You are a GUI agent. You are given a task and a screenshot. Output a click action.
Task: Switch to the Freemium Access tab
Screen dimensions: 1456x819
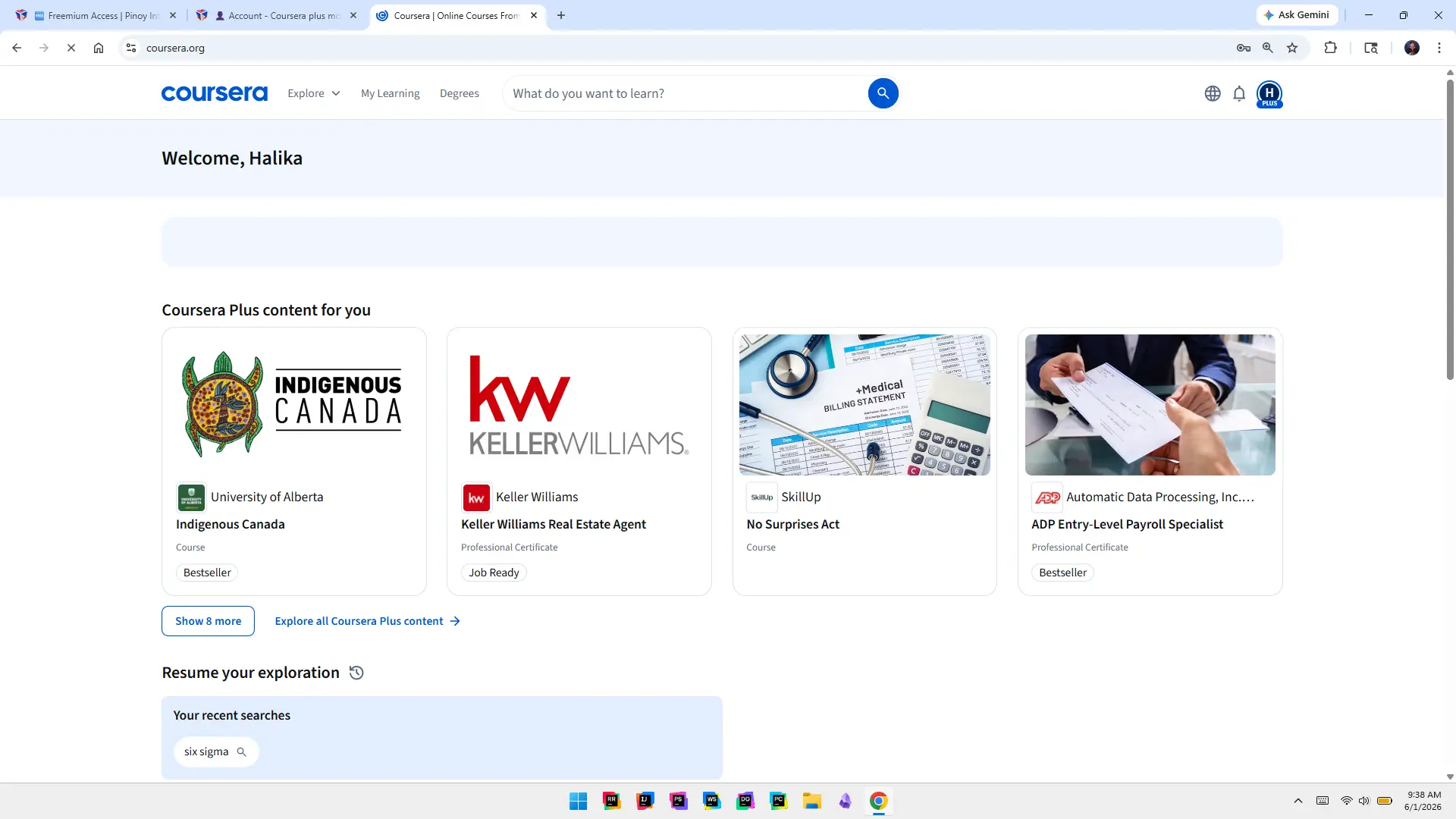(97, 15)
